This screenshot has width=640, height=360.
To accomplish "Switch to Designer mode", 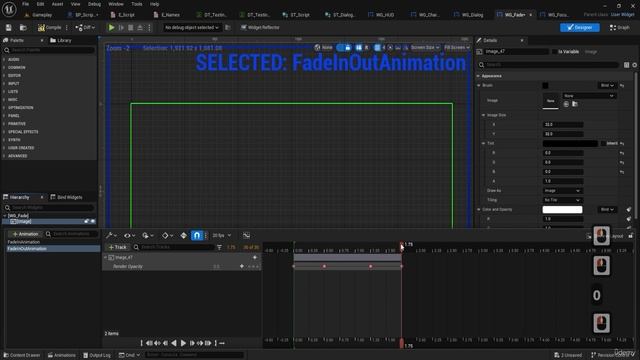I will 580,27.
